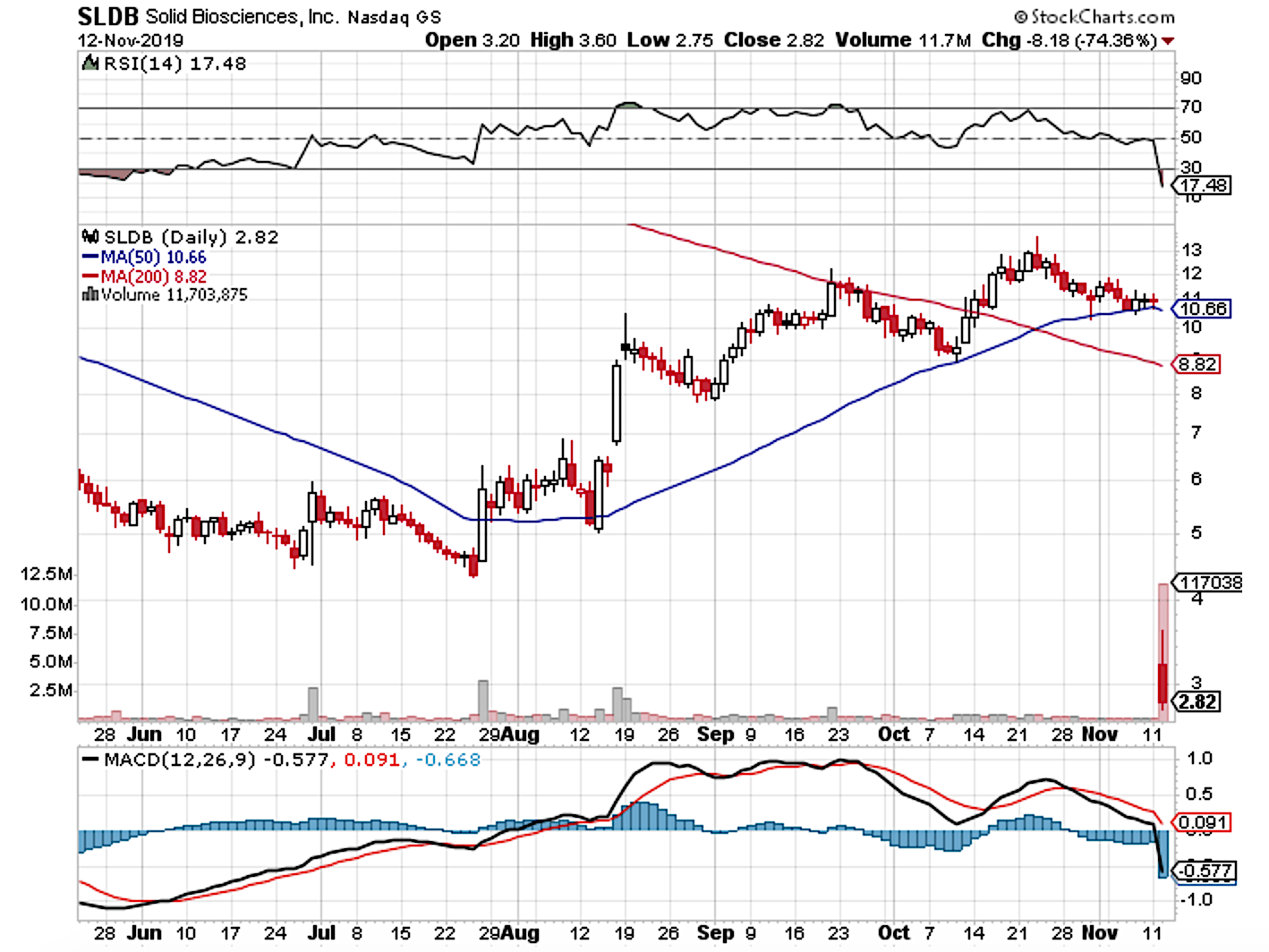The height and width of the screenshot is (952, 1269).
Task: Click the blue 10.66 price tag on axis
Action: coord(1204,309)
